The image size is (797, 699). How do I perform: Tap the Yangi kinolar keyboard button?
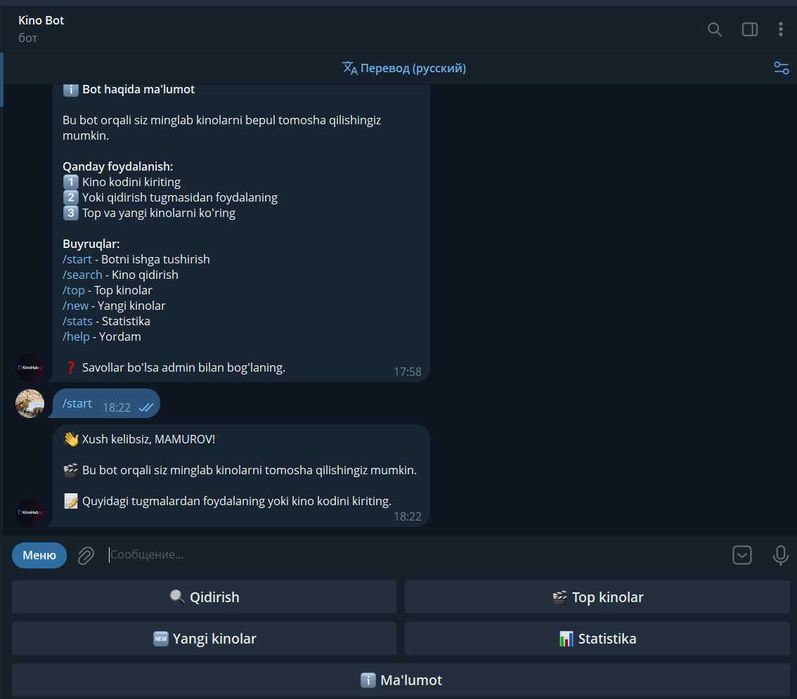click(204, 639)
